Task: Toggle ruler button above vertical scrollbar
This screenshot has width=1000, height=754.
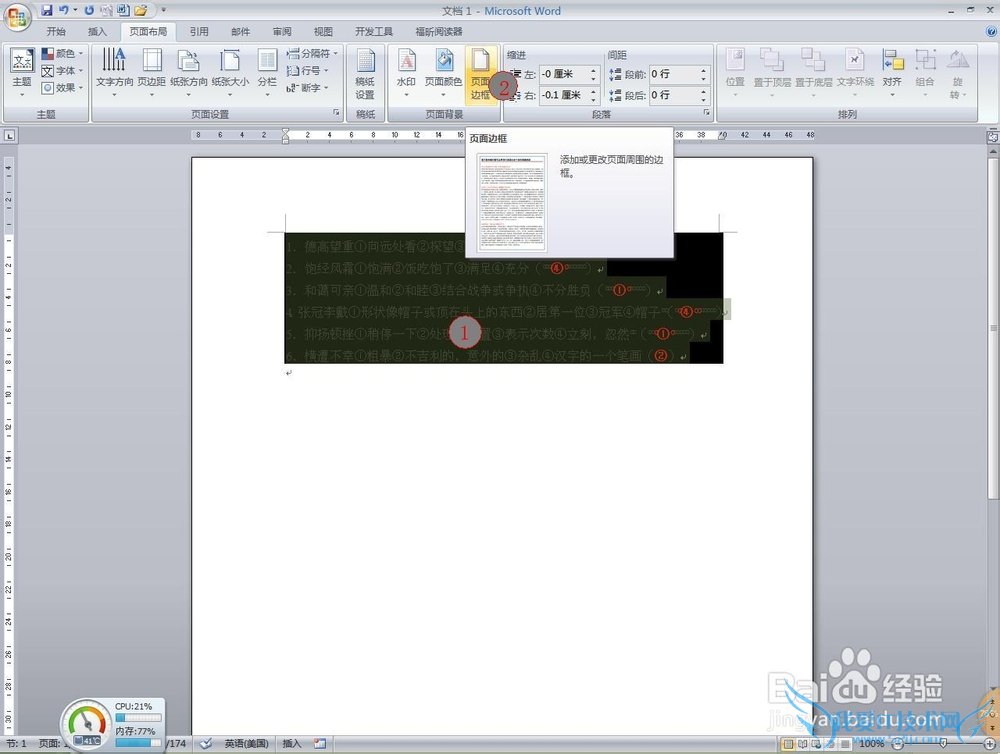Action: (992, 136)
